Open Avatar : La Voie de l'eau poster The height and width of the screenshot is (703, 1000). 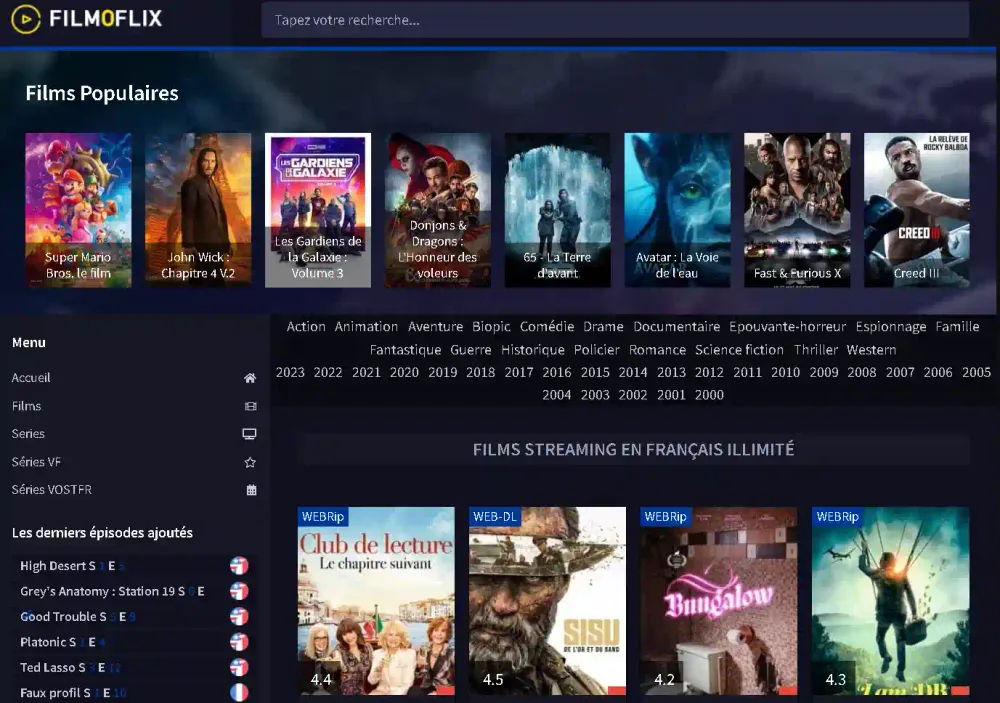click(677, 210)
